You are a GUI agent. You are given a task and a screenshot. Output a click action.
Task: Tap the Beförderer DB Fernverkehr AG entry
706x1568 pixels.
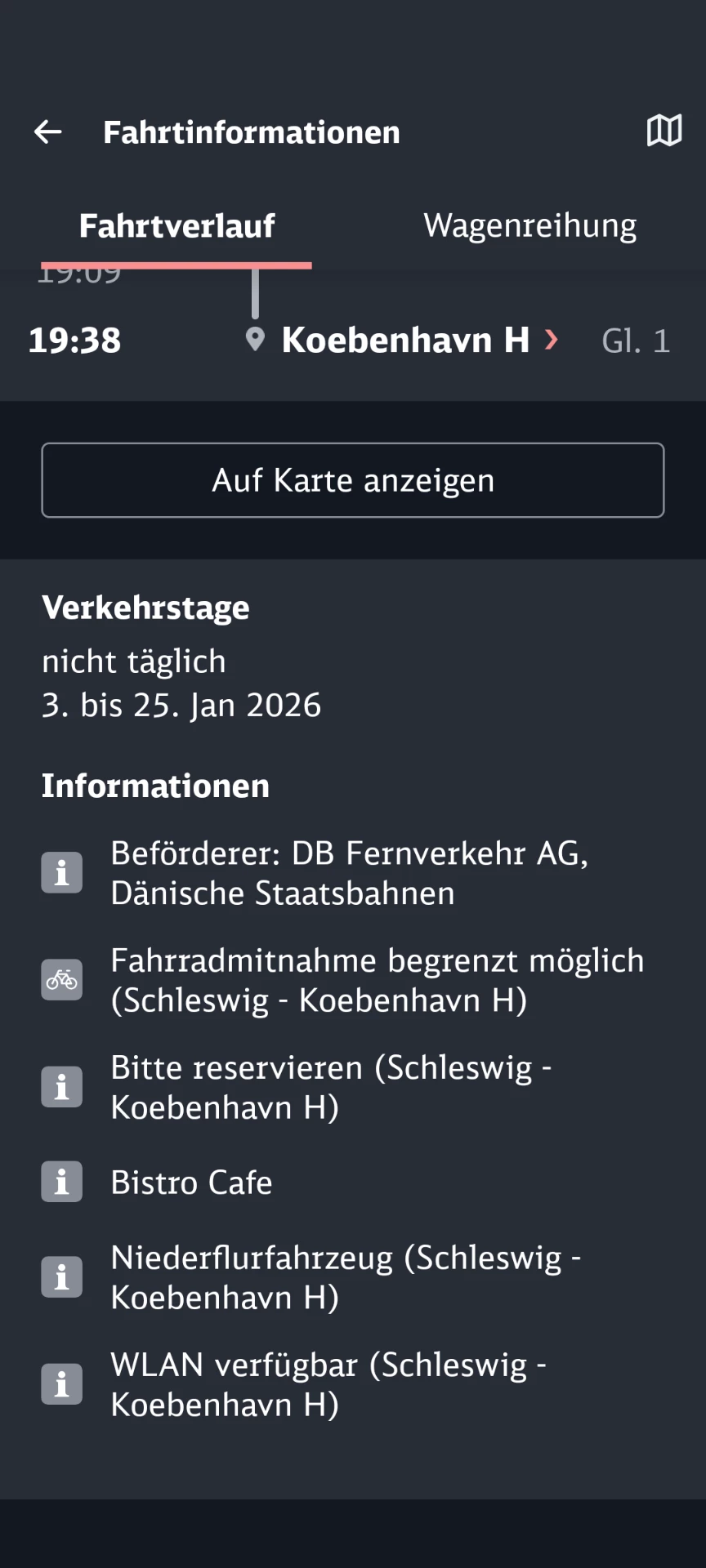pos(349,872)
